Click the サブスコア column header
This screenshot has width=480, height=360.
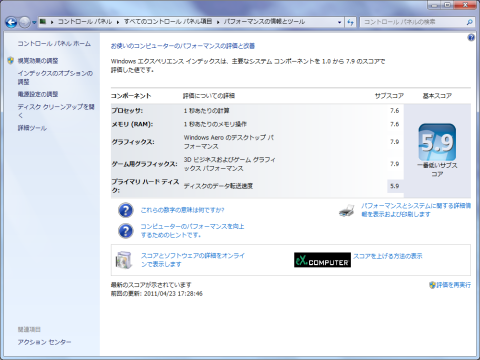[x=389, y=96]
